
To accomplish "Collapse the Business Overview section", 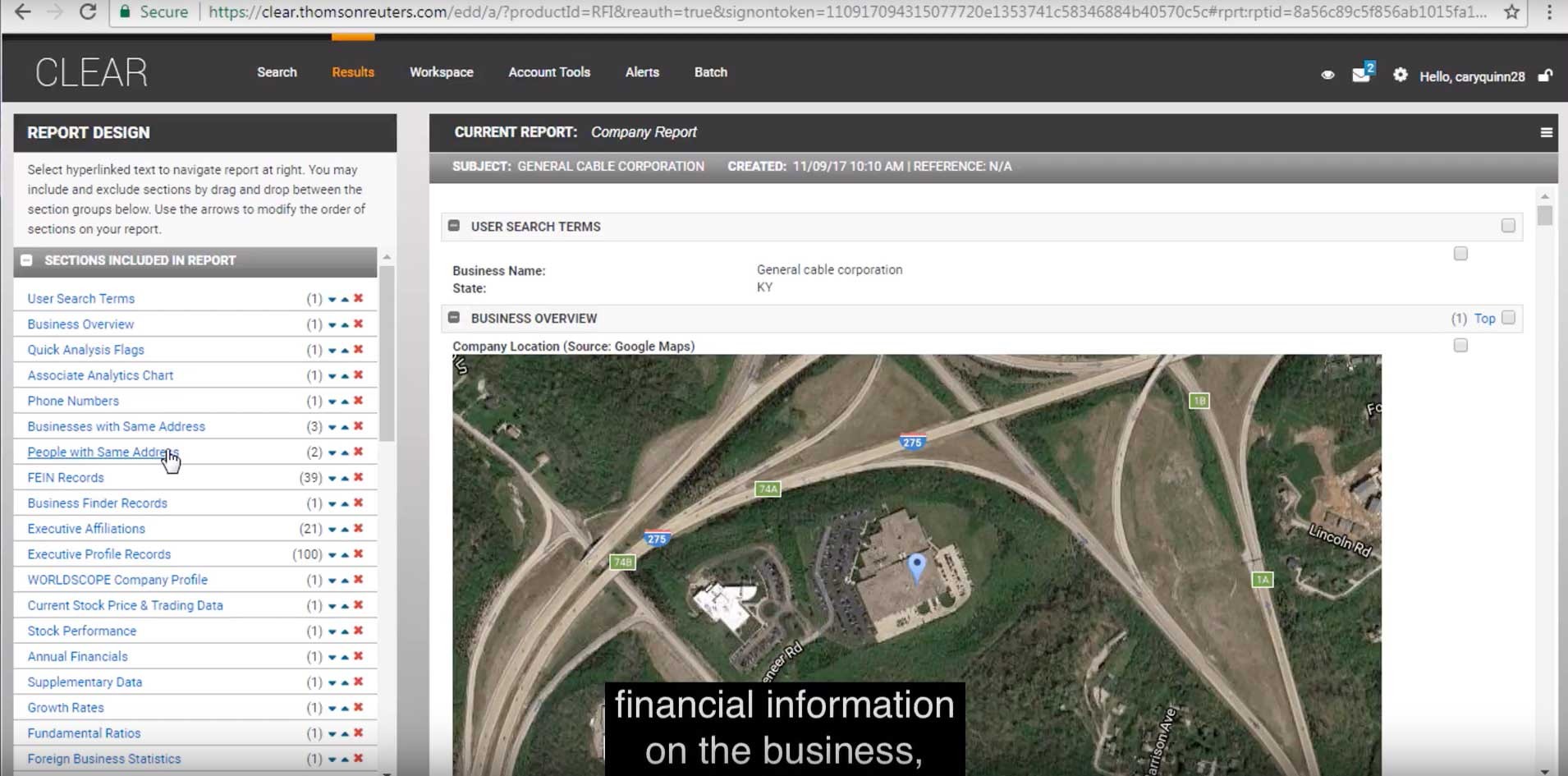I will (x=454, y=318).
